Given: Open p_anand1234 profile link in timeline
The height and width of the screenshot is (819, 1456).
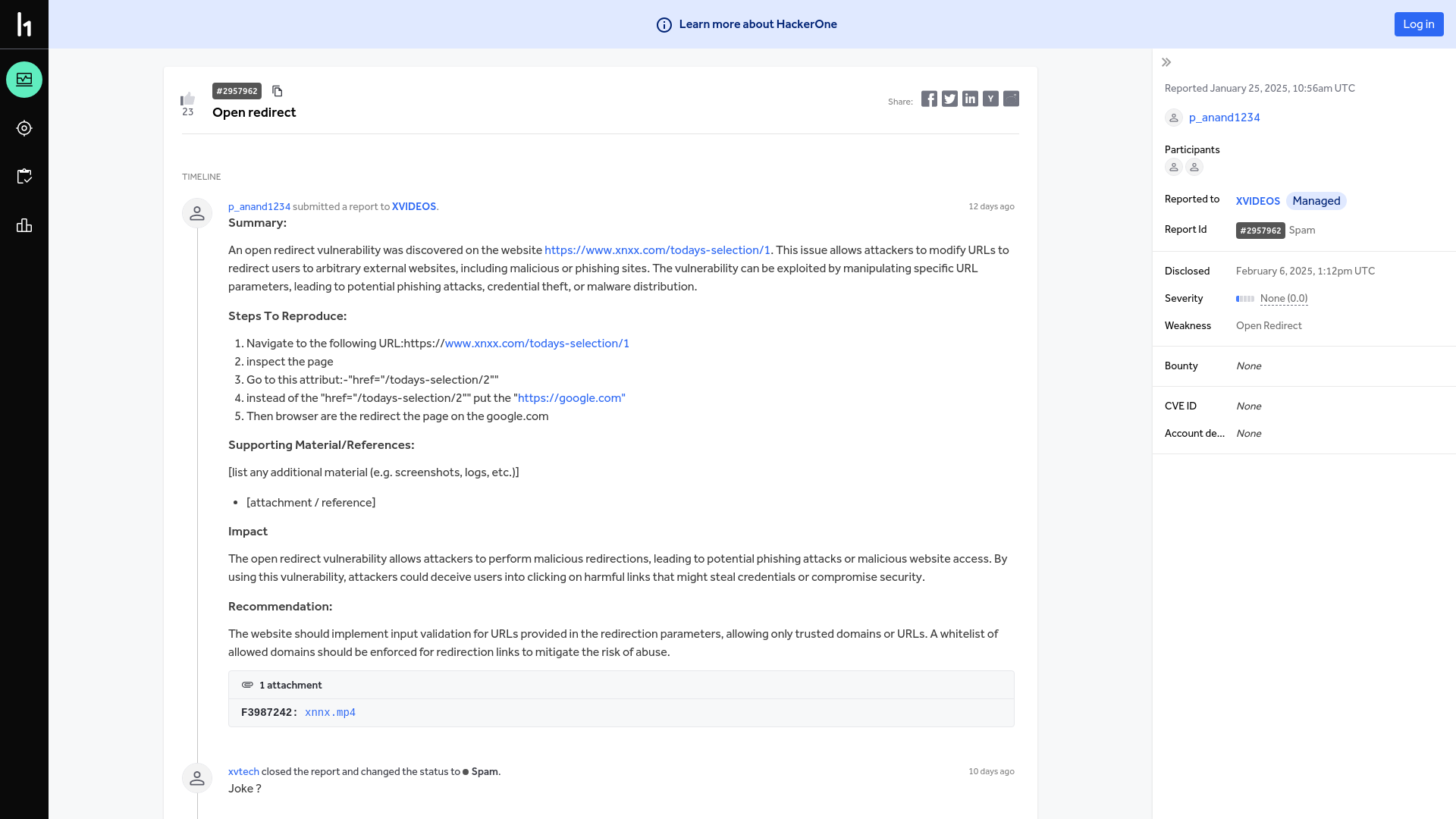Looking at the screenshot, I should pyautogui.click(x=259, y=206).
